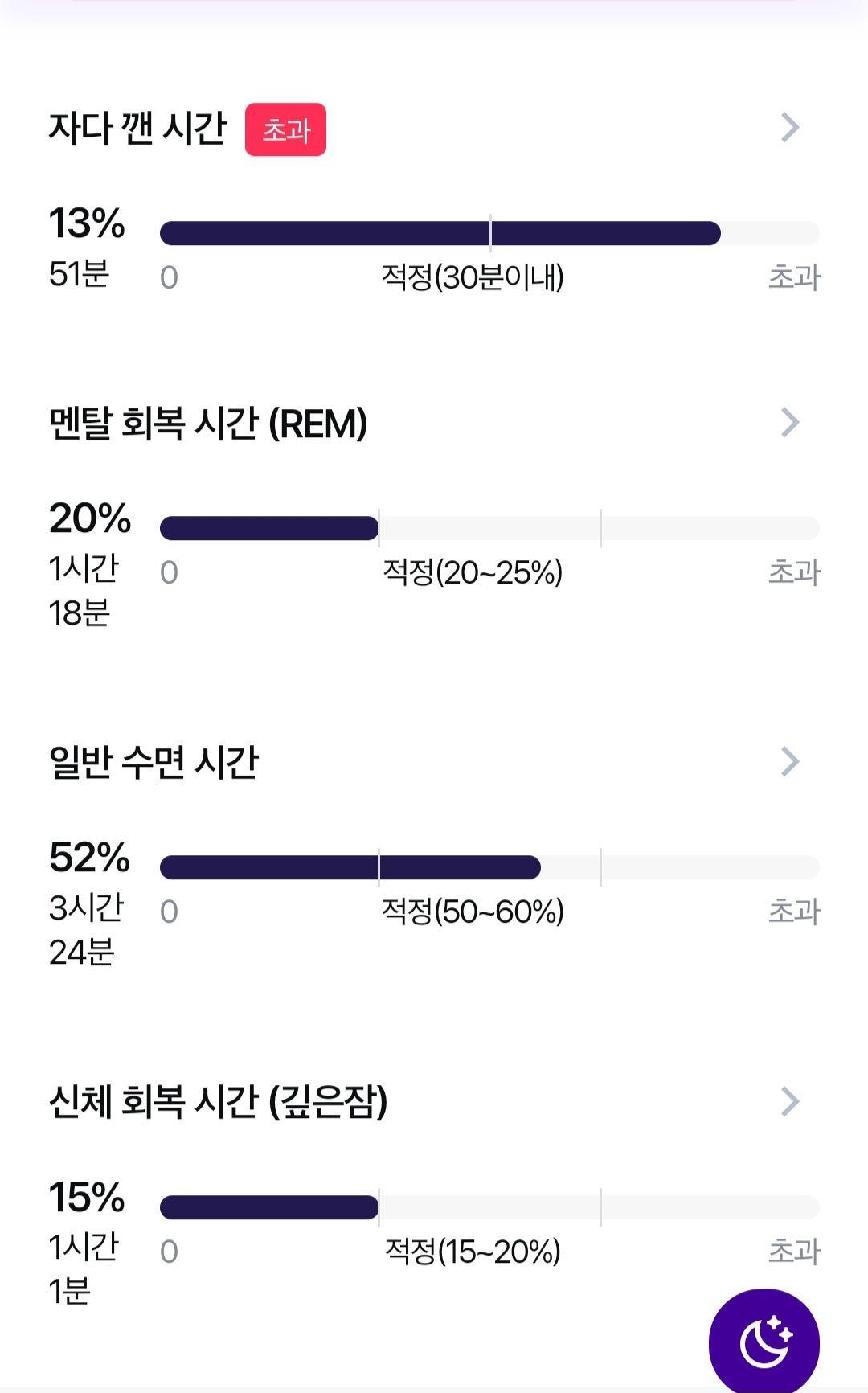The height and width of the screenshot is (1393, 868).
Task: Click the 자다 깬 시간 progress bar
Action: [489, 233]
